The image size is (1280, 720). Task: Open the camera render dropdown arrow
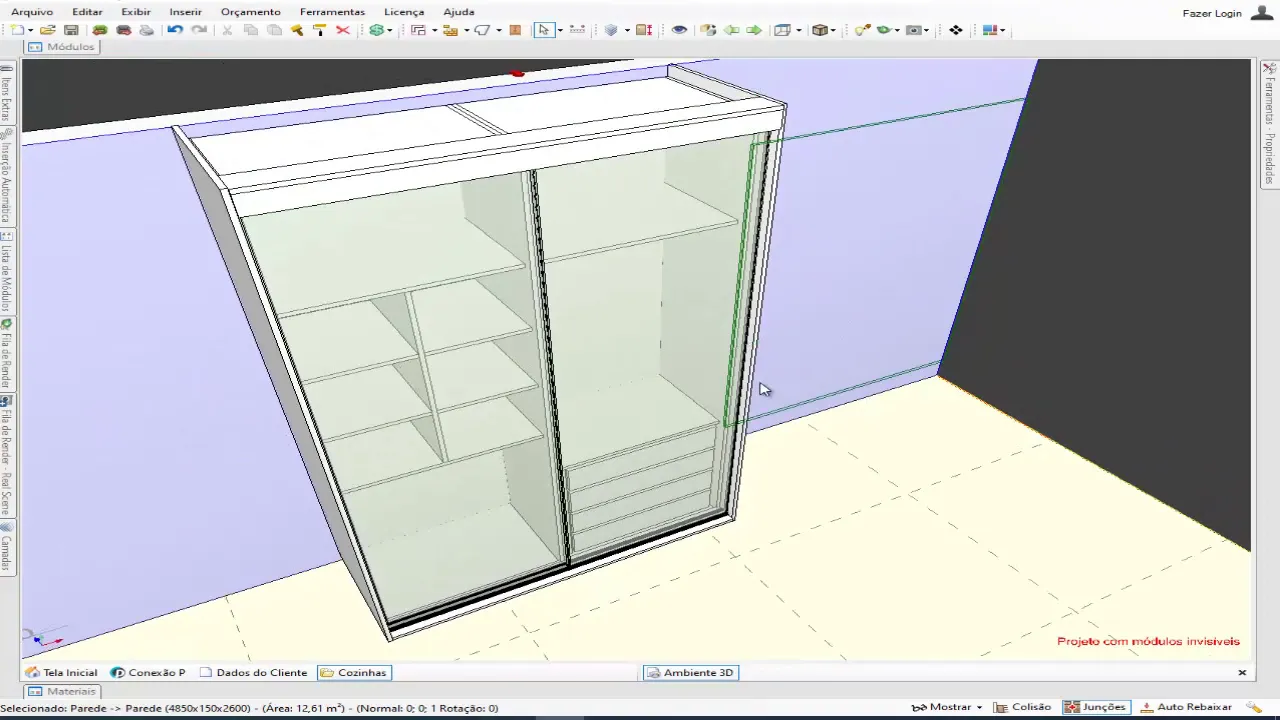pyautogui.click(x=926, y=30)
